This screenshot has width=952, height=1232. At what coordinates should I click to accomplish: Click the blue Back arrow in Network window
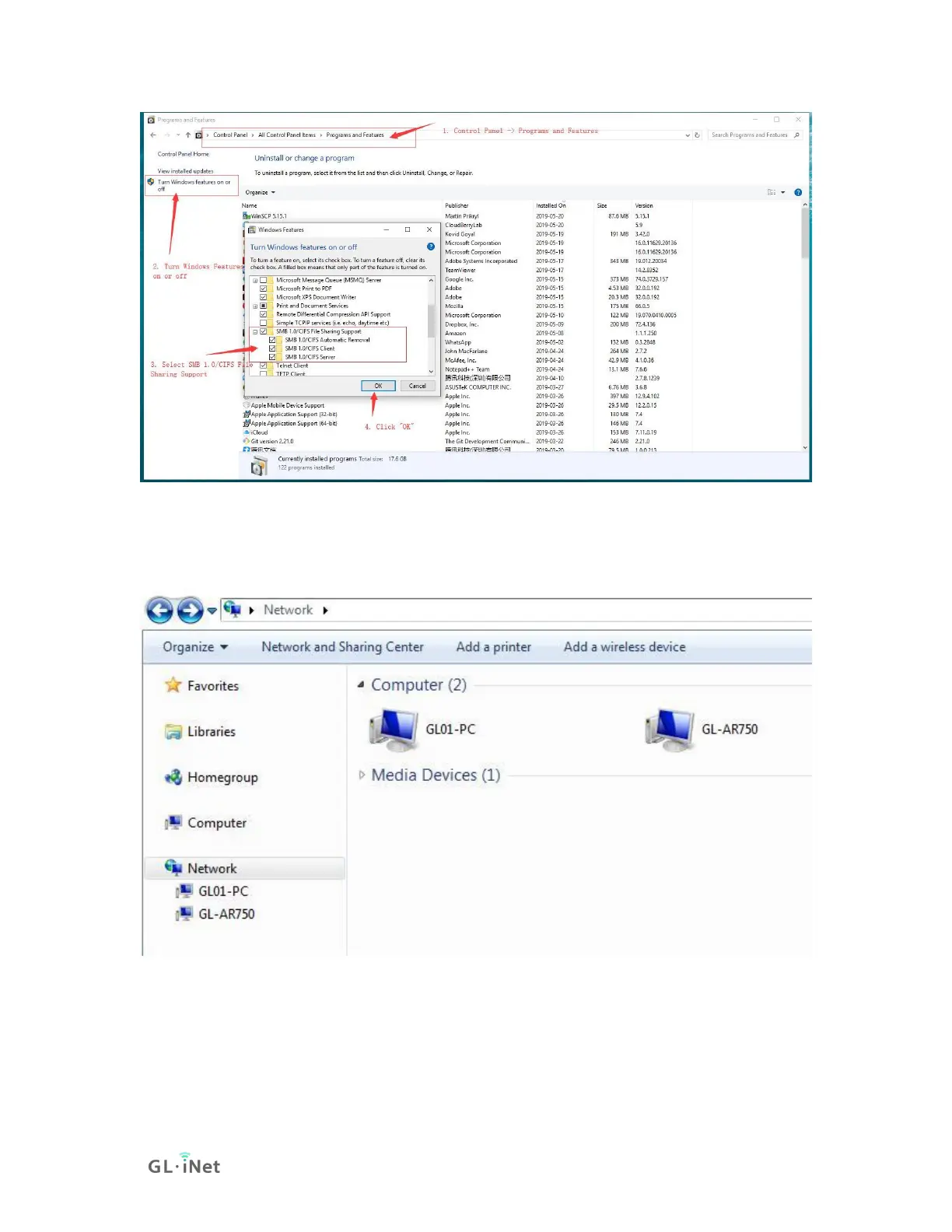[x=160, y=611]
